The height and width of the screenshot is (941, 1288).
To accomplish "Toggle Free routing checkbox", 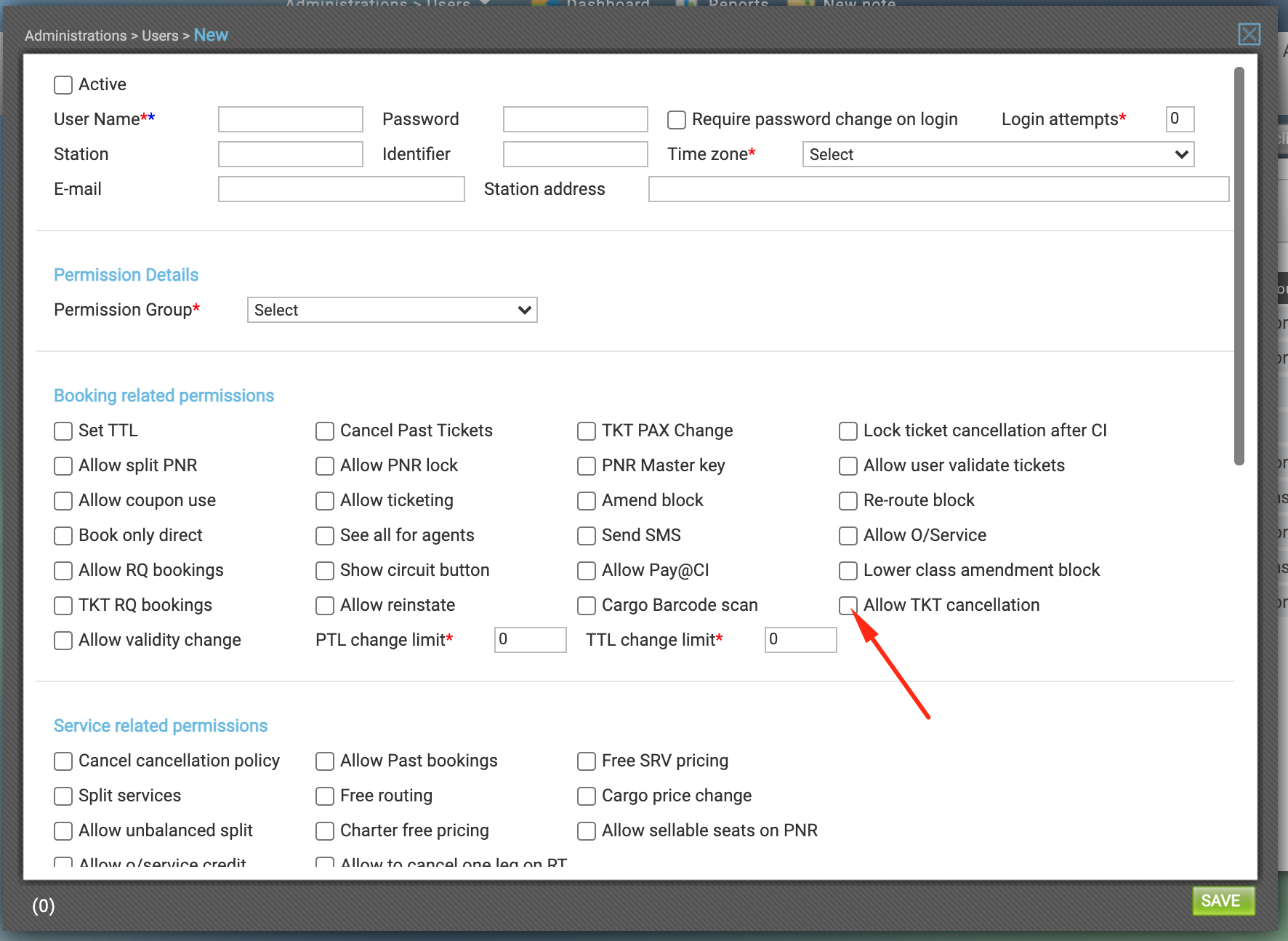I will click(x=325, y=796).
